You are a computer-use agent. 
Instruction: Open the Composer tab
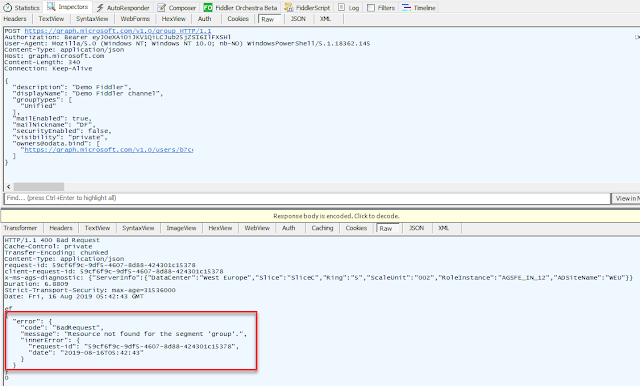(177, 7)
